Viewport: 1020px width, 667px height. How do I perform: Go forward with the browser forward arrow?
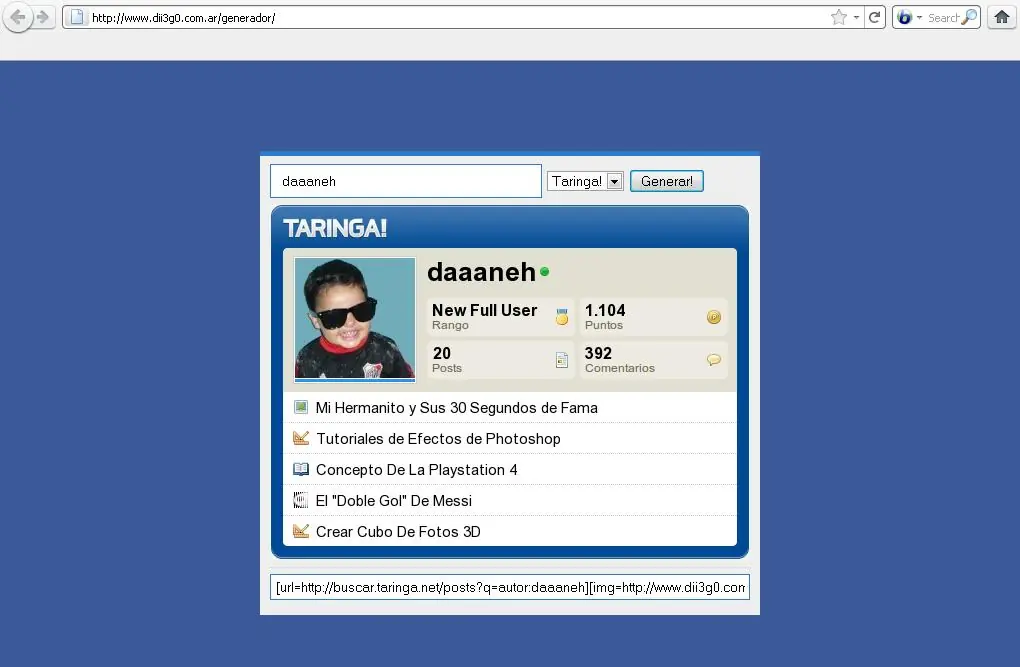[x=43, y=17]
